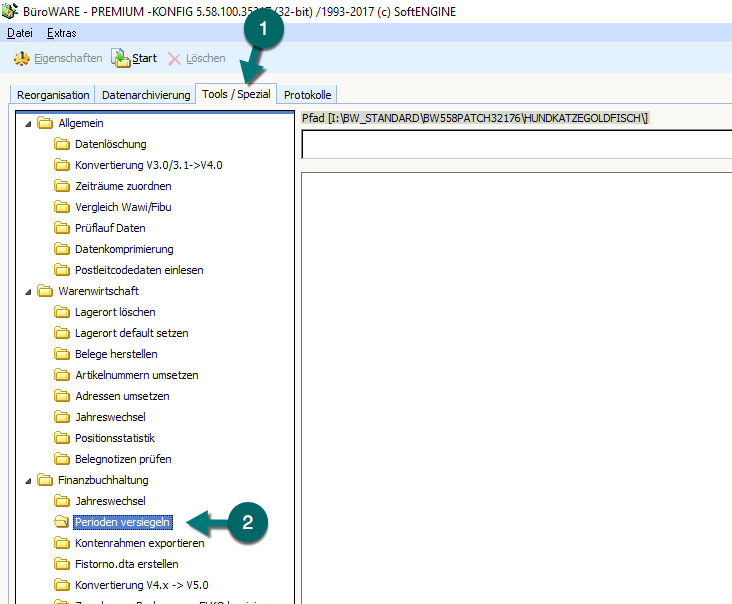
Task: Collapse the Warenwirtschaft tree node
Action: click(24, 291)
